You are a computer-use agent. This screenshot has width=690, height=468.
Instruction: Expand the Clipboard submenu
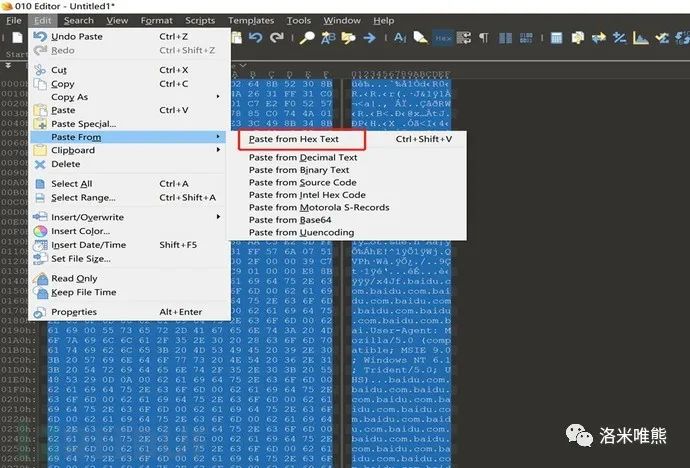pos(129,150)
